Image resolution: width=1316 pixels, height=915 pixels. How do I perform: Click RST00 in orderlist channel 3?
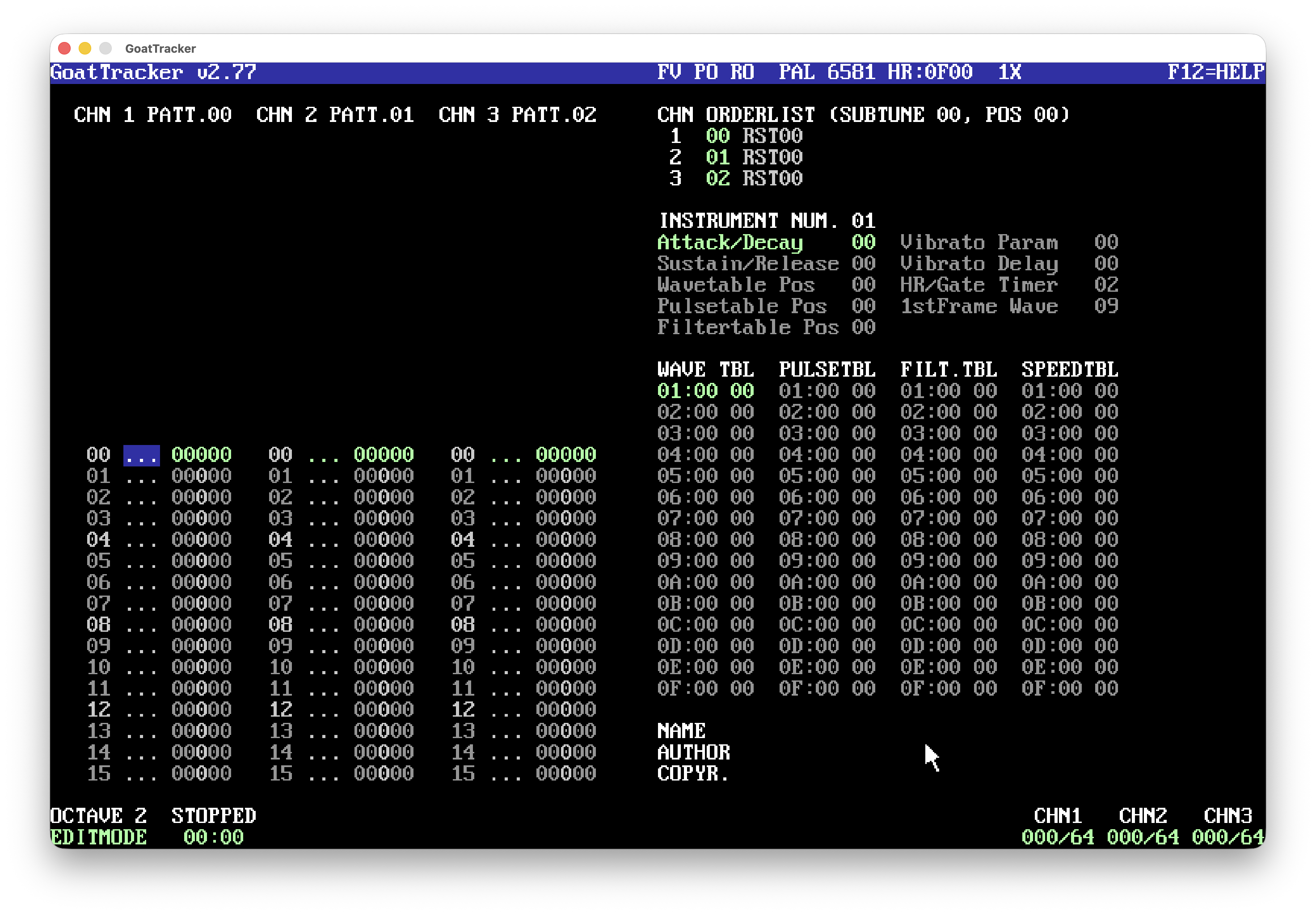coord(772,179)
